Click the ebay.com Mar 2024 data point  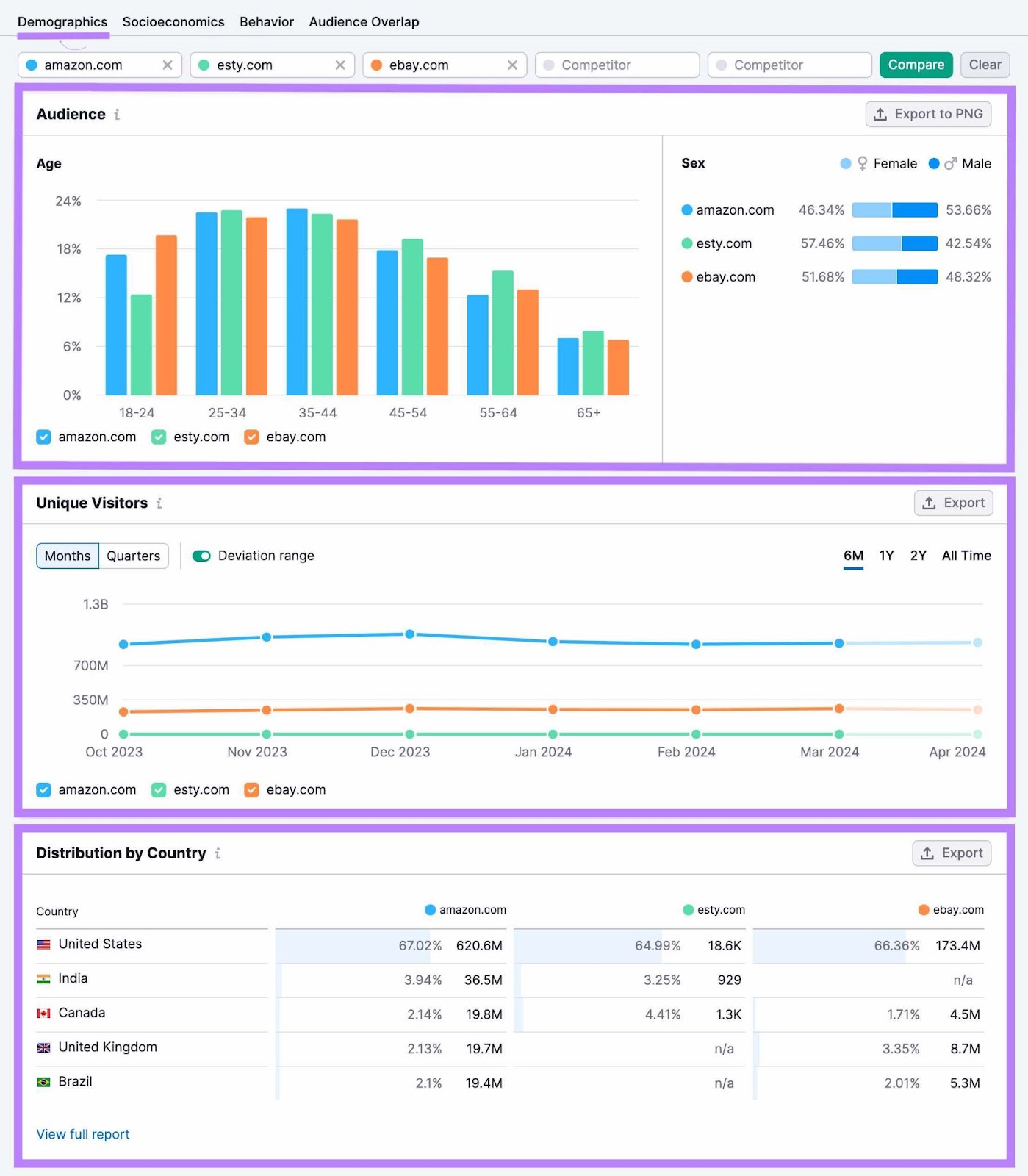(x=838, y=709)
